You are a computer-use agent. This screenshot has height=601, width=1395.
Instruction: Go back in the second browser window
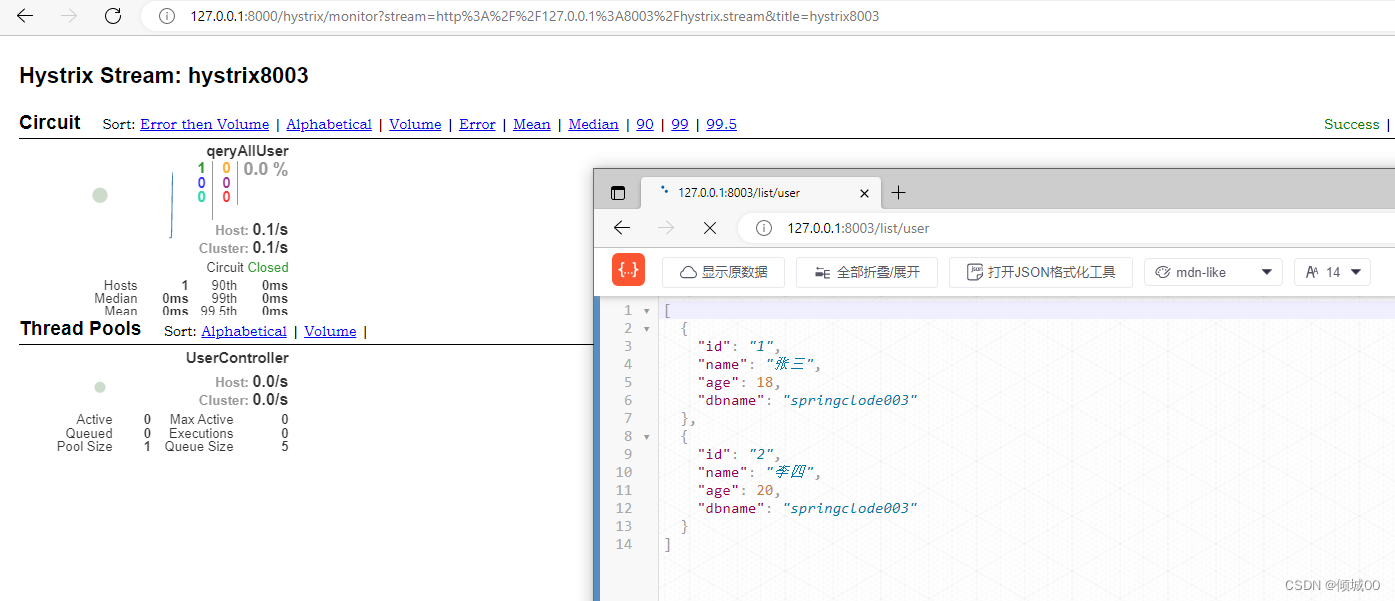point(622,228)
